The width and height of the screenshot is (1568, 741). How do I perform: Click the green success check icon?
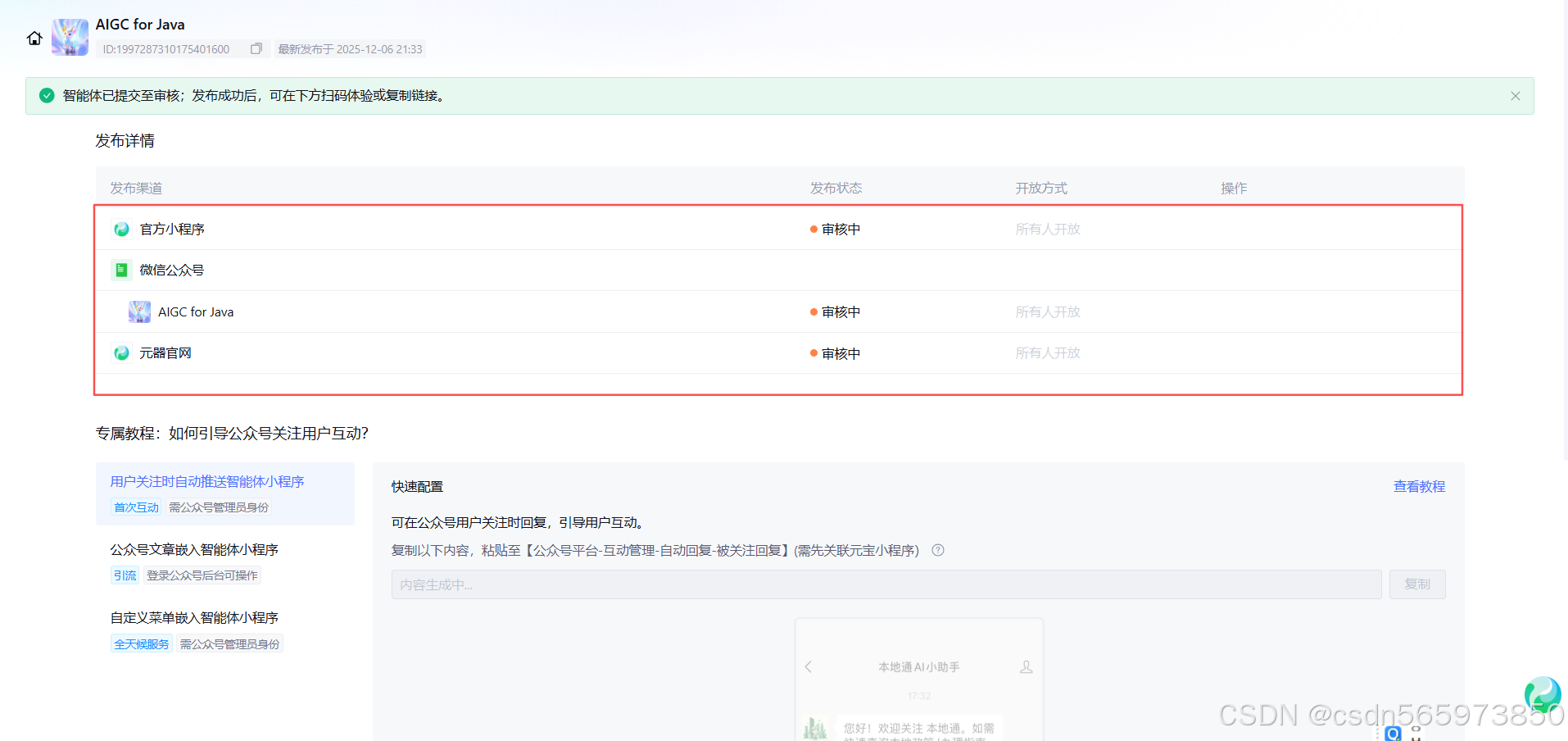click(47, 96)
